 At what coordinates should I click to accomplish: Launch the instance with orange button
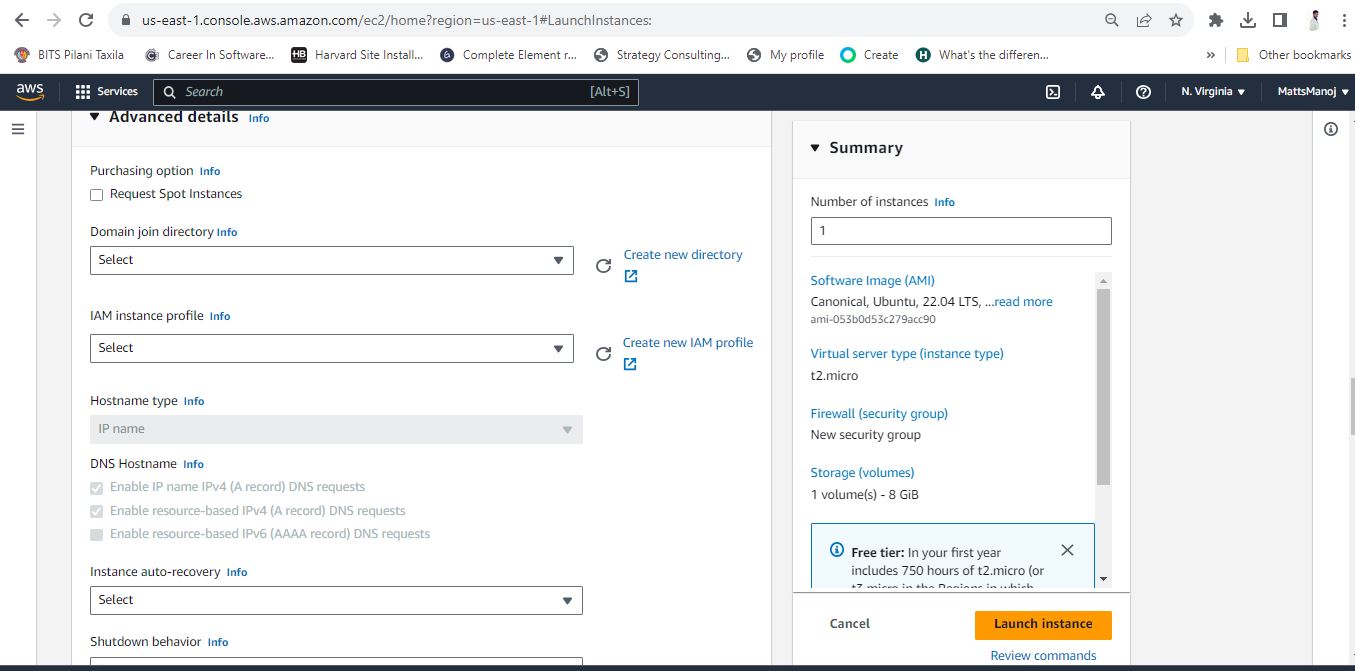pos(1043,624)
